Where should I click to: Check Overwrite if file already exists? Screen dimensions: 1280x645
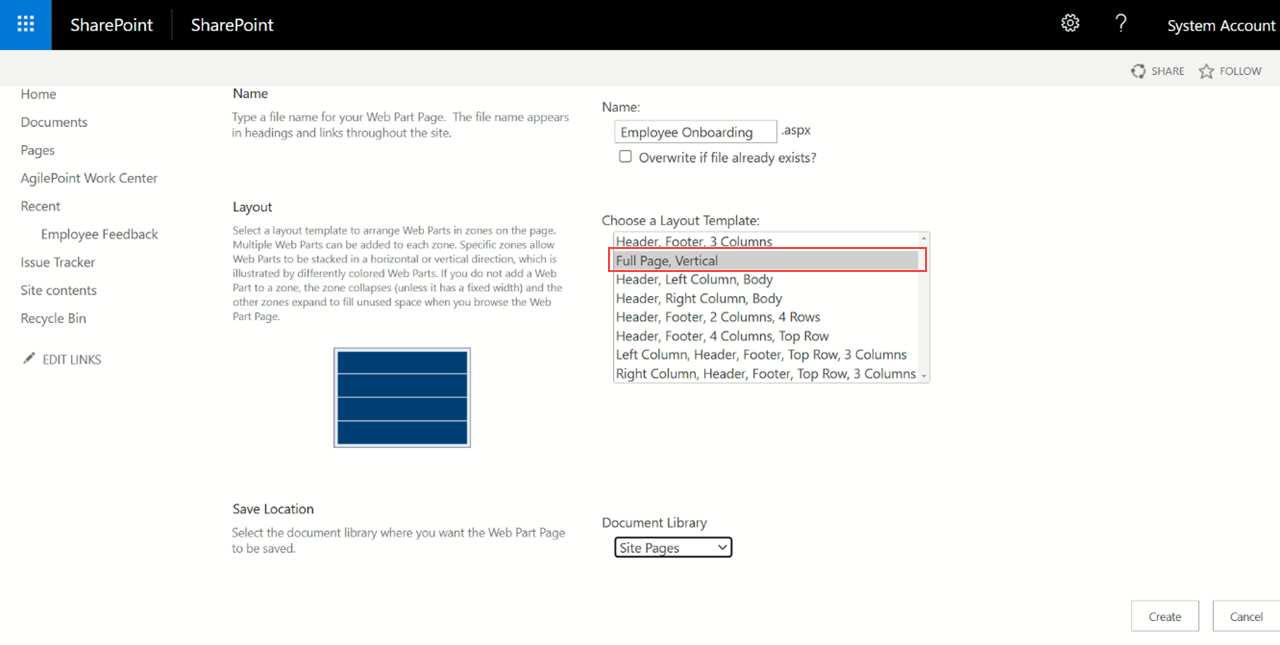click(625, 157)
